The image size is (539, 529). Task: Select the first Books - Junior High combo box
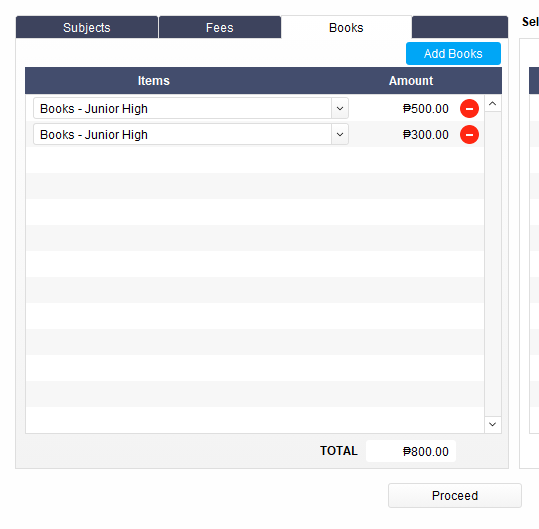click(x=191, y=109)
